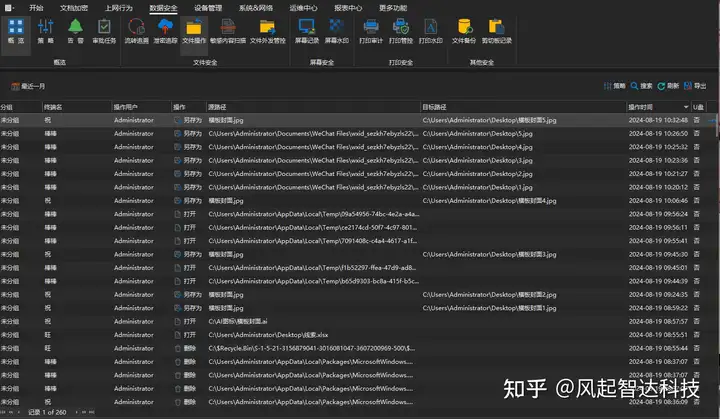The width and height of the screenshot is (720, 419).
Task: Sort by the U盘 column header
Action: tap(698, 107)
